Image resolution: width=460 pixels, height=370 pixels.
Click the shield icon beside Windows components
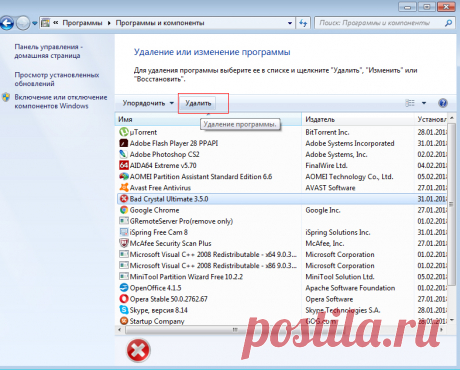point(6,97)
